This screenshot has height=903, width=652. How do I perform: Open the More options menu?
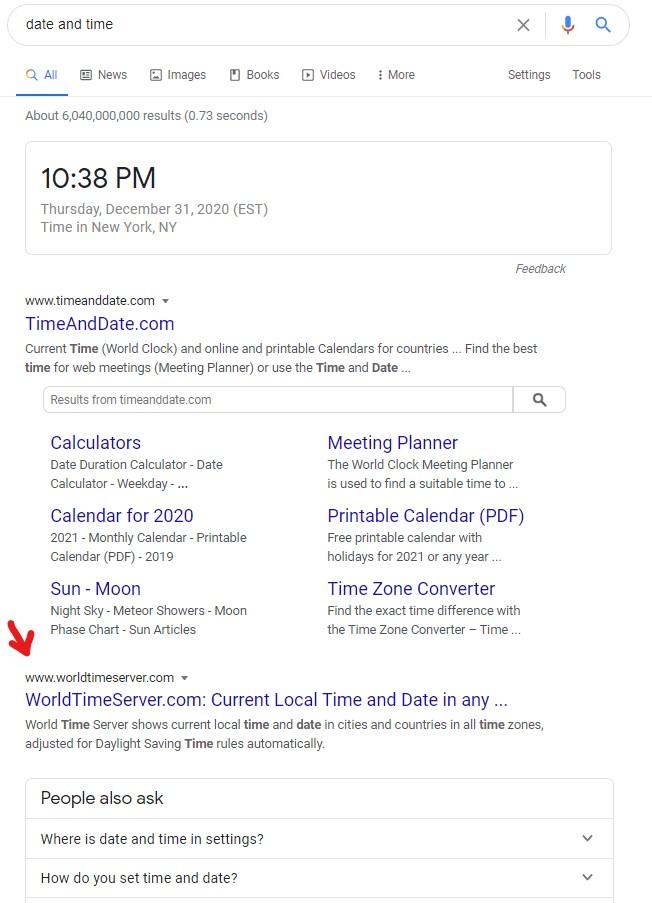click(x=396, y=75)
